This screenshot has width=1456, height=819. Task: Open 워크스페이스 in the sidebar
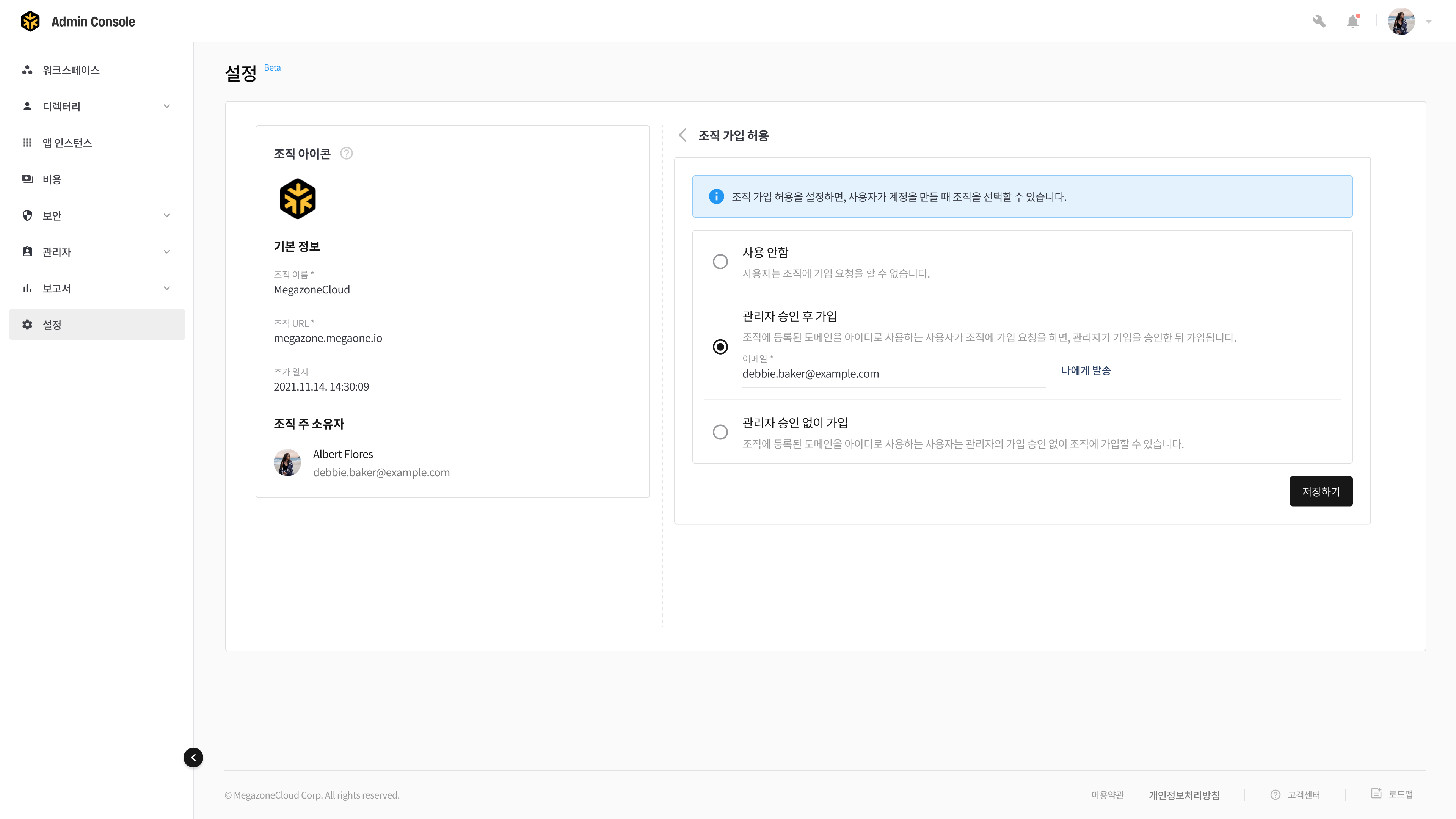[x=97, y=70]
